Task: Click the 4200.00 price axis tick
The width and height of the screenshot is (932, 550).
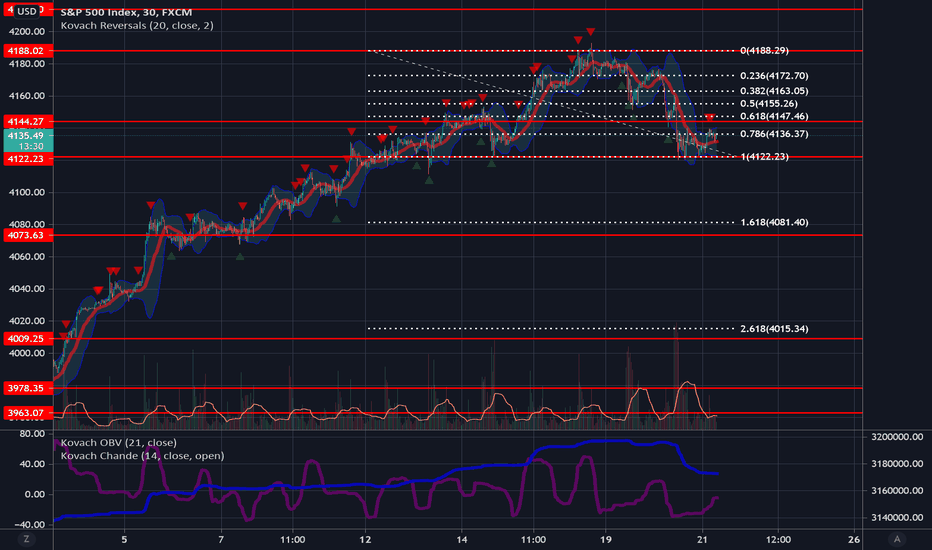Action: click(x=27, y=32)
